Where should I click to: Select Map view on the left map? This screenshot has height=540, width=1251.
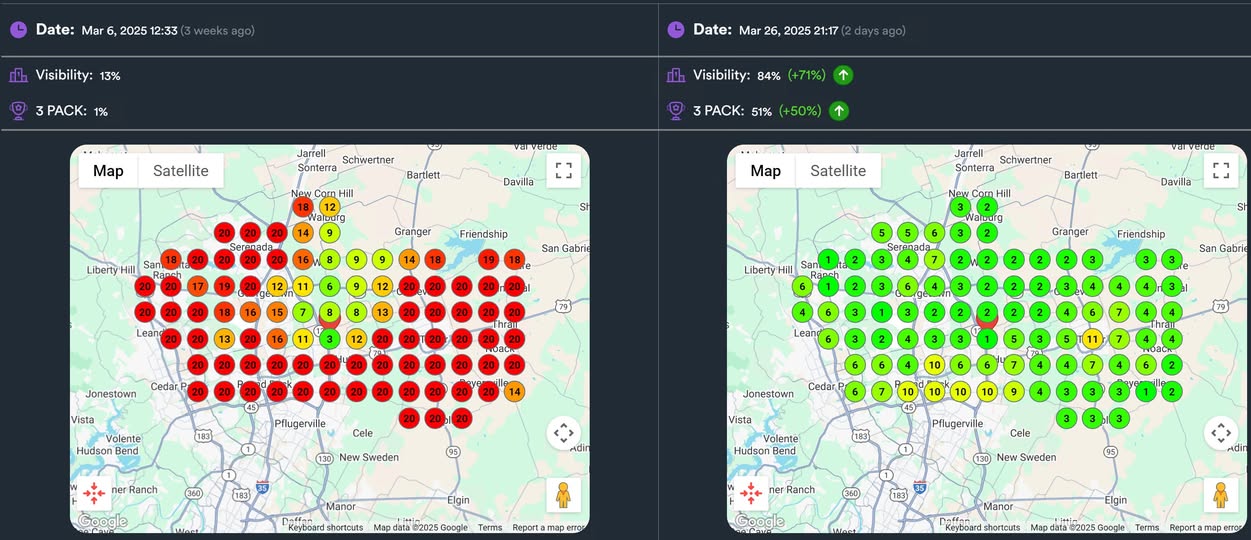pos(108,171)
